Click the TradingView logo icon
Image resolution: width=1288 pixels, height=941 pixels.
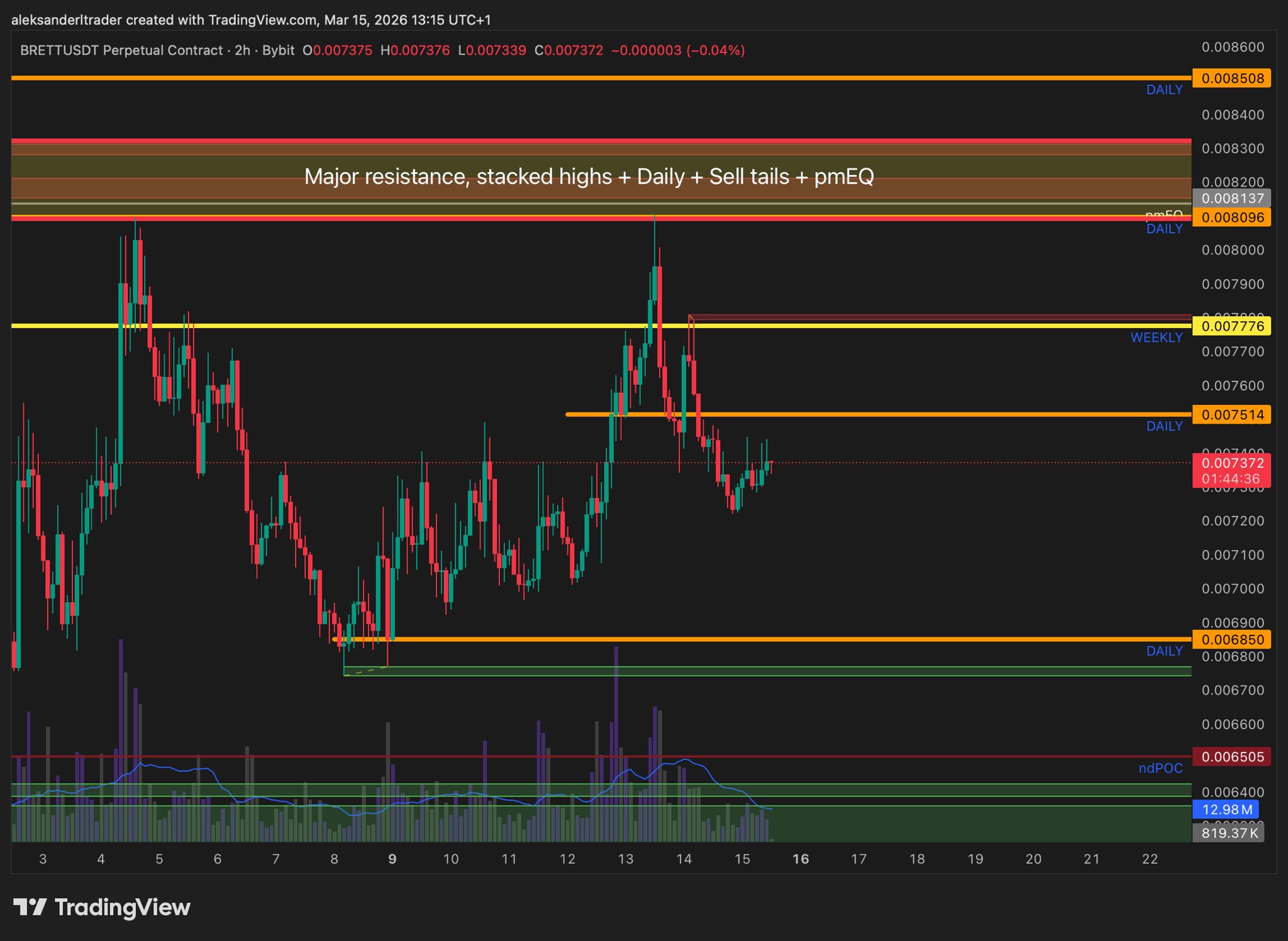point(30,907)
